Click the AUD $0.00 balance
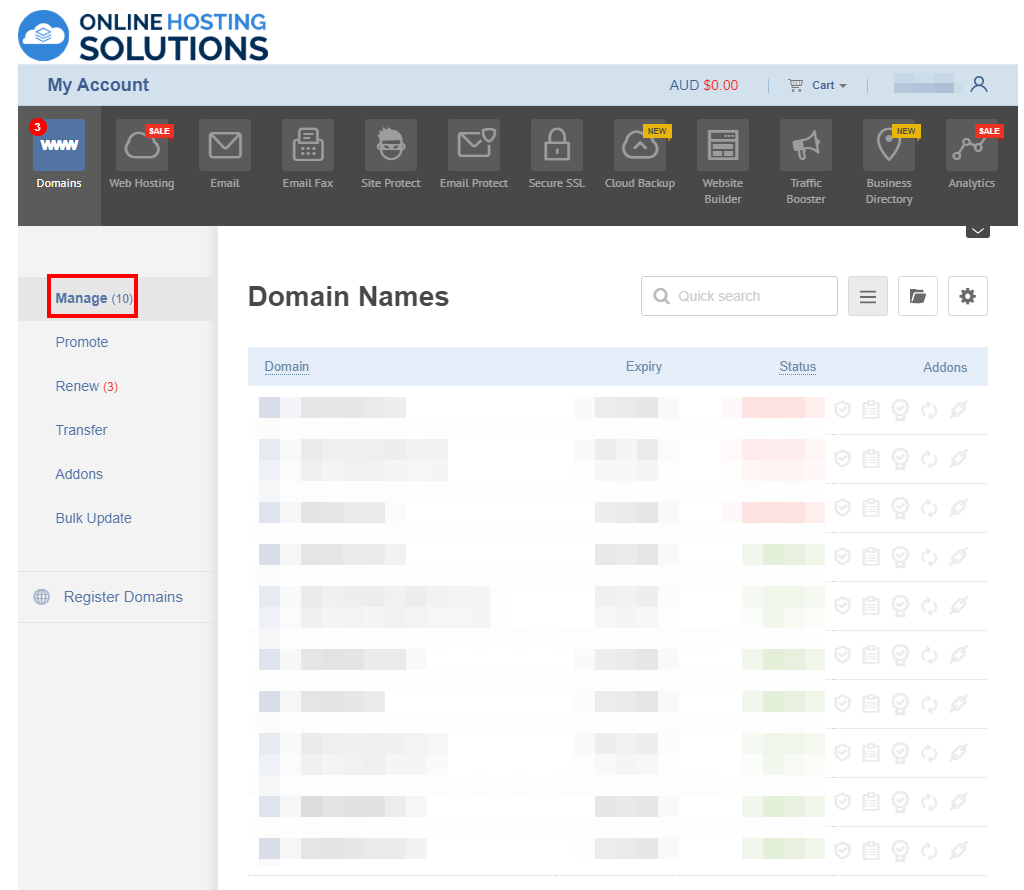The image size is (1024, 890). coord(703,85)
